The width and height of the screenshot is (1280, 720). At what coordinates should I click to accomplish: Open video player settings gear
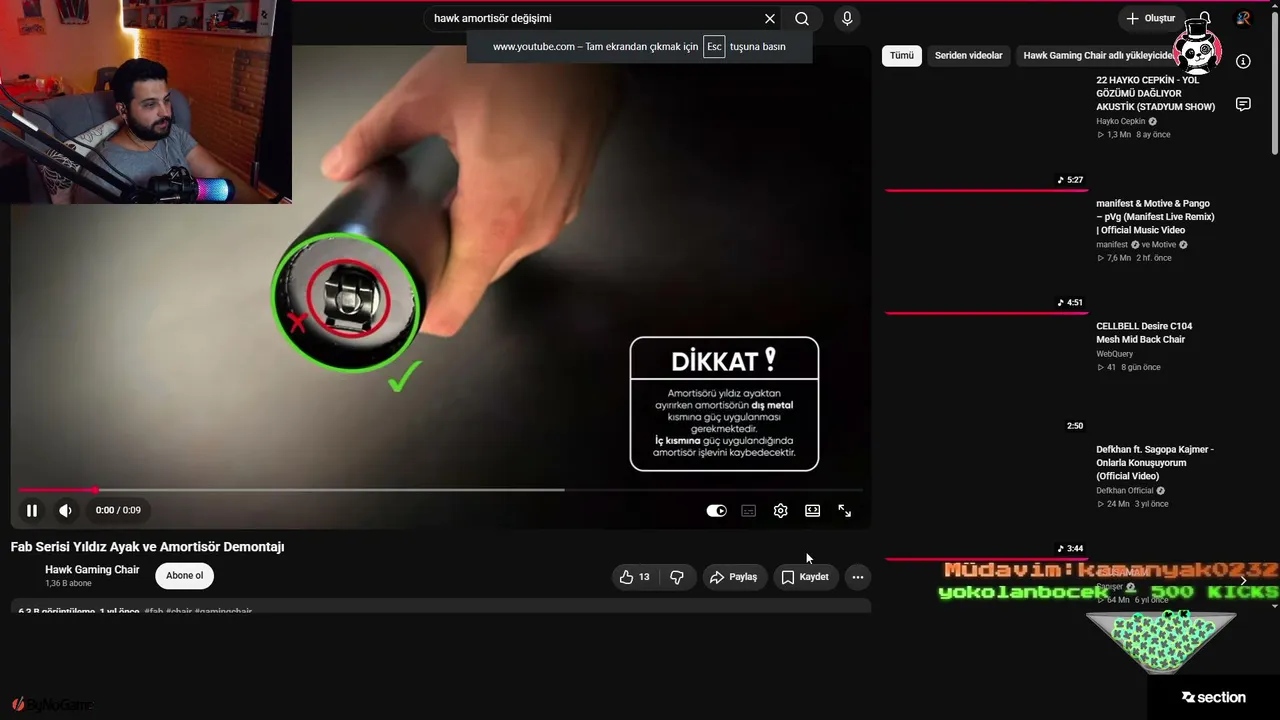tap(781, 511)
